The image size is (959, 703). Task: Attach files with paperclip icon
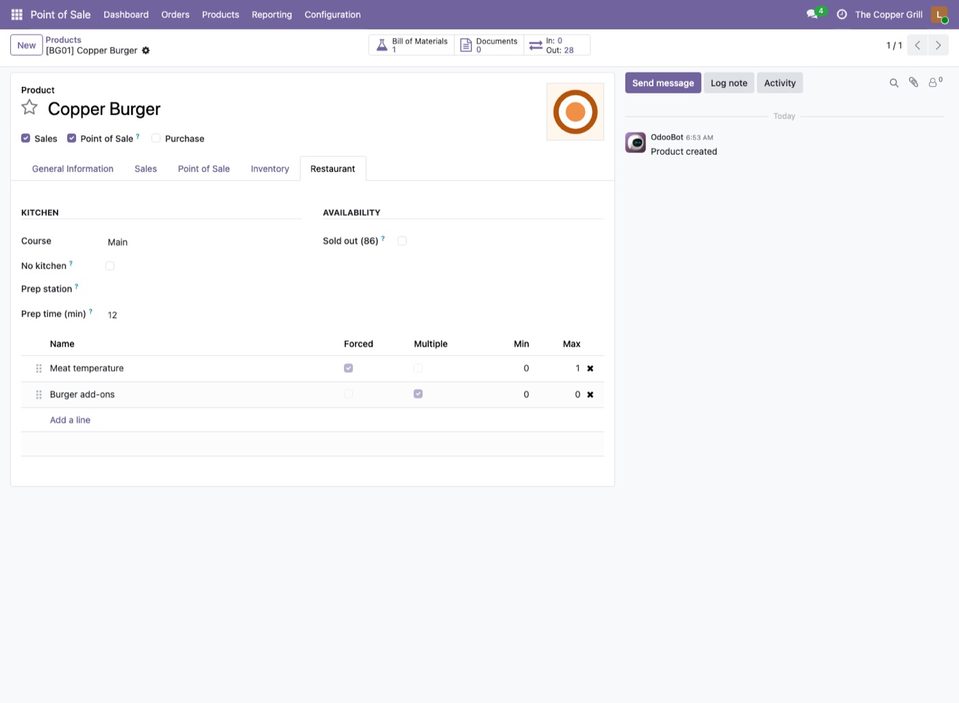(913, 82)
